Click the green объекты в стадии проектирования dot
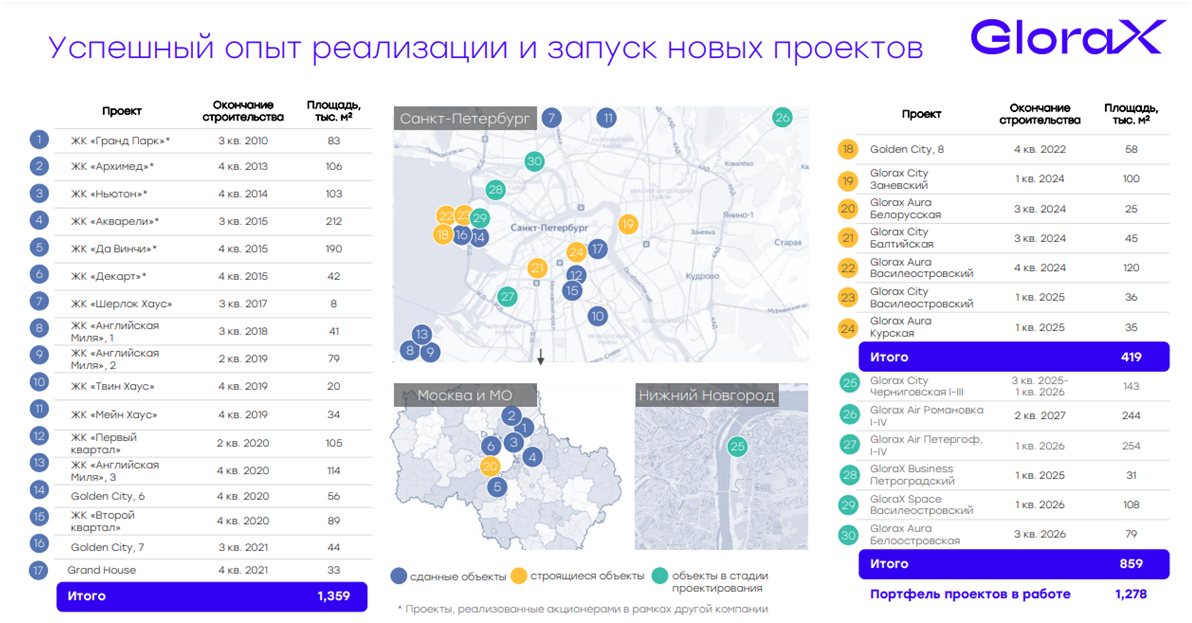Screen dimensions: 1192x623 [x=660, y=576]
